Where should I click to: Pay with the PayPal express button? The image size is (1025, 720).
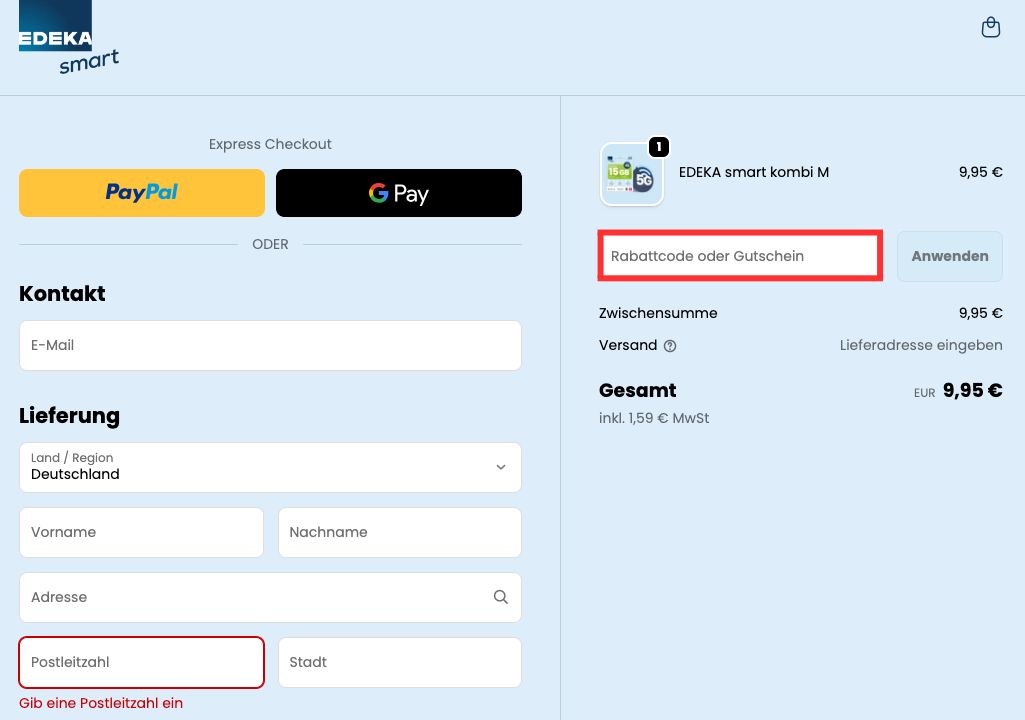[x=142, y=193]
